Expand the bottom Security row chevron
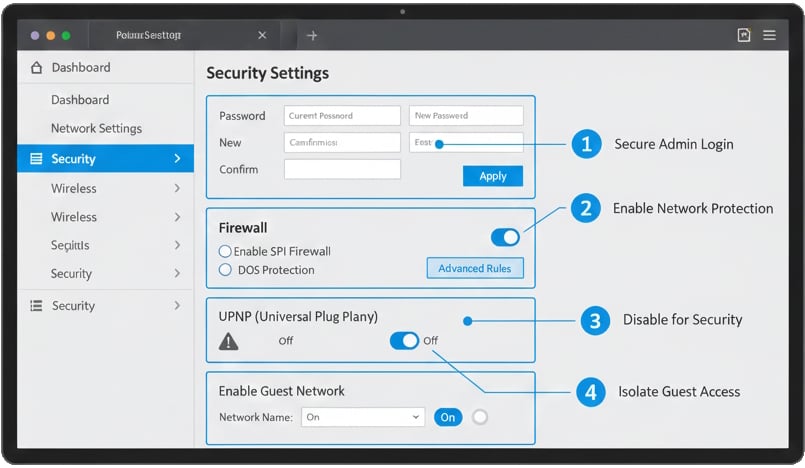Viewport: 805px width, 468px height. [177, 306]
